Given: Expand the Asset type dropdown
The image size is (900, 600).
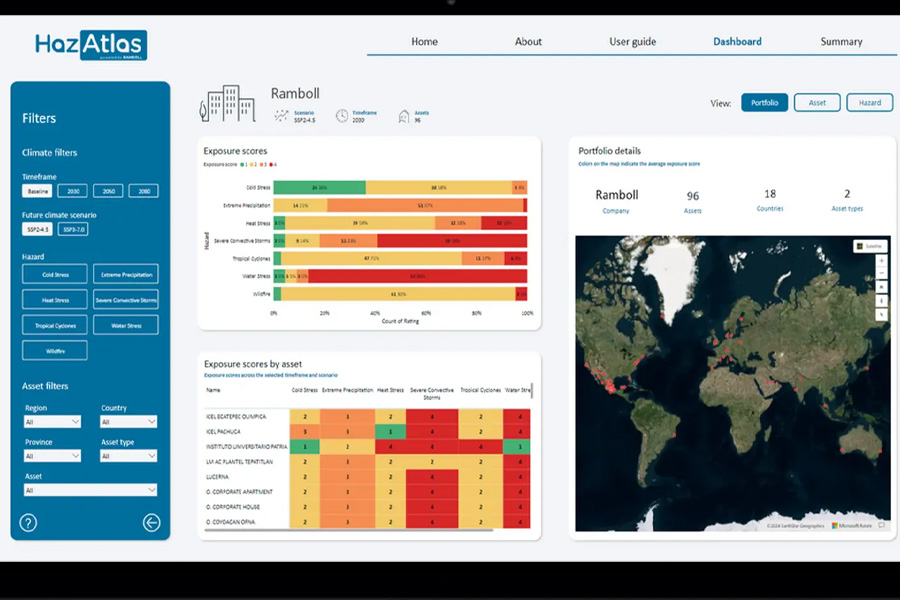Looking at the screenshot, I should click(x=129, y=456).
